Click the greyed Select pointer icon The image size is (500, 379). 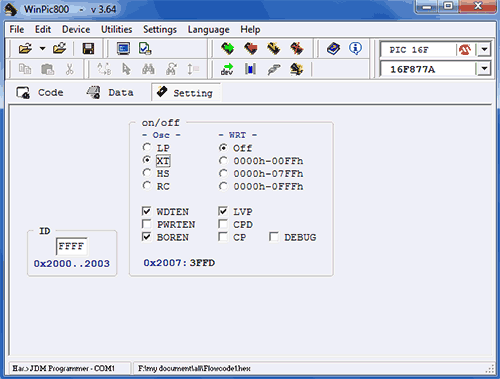tap(126, 69)
